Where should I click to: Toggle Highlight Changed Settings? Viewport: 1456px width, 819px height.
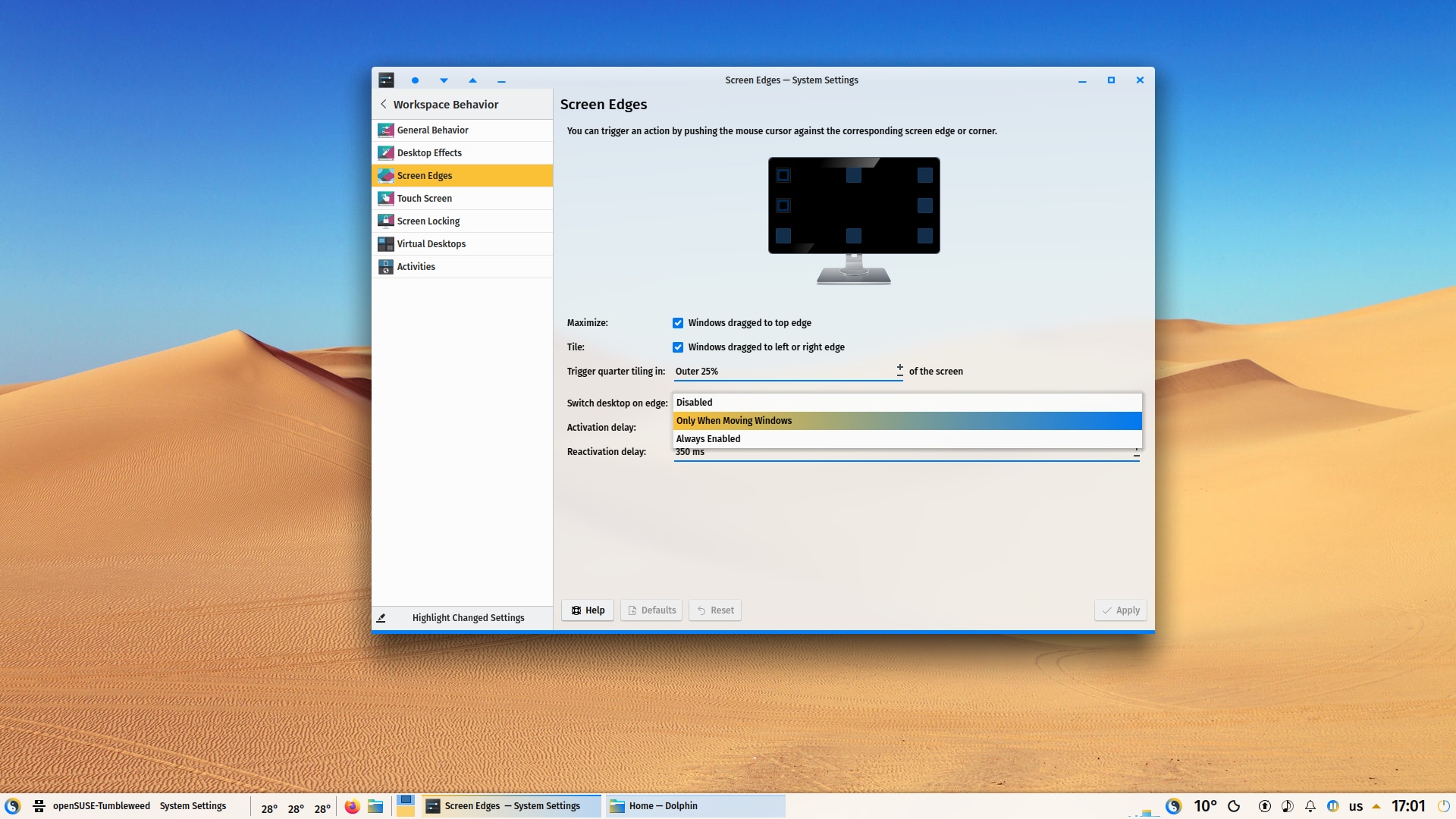pyautogui.click(x=463, y=618)
